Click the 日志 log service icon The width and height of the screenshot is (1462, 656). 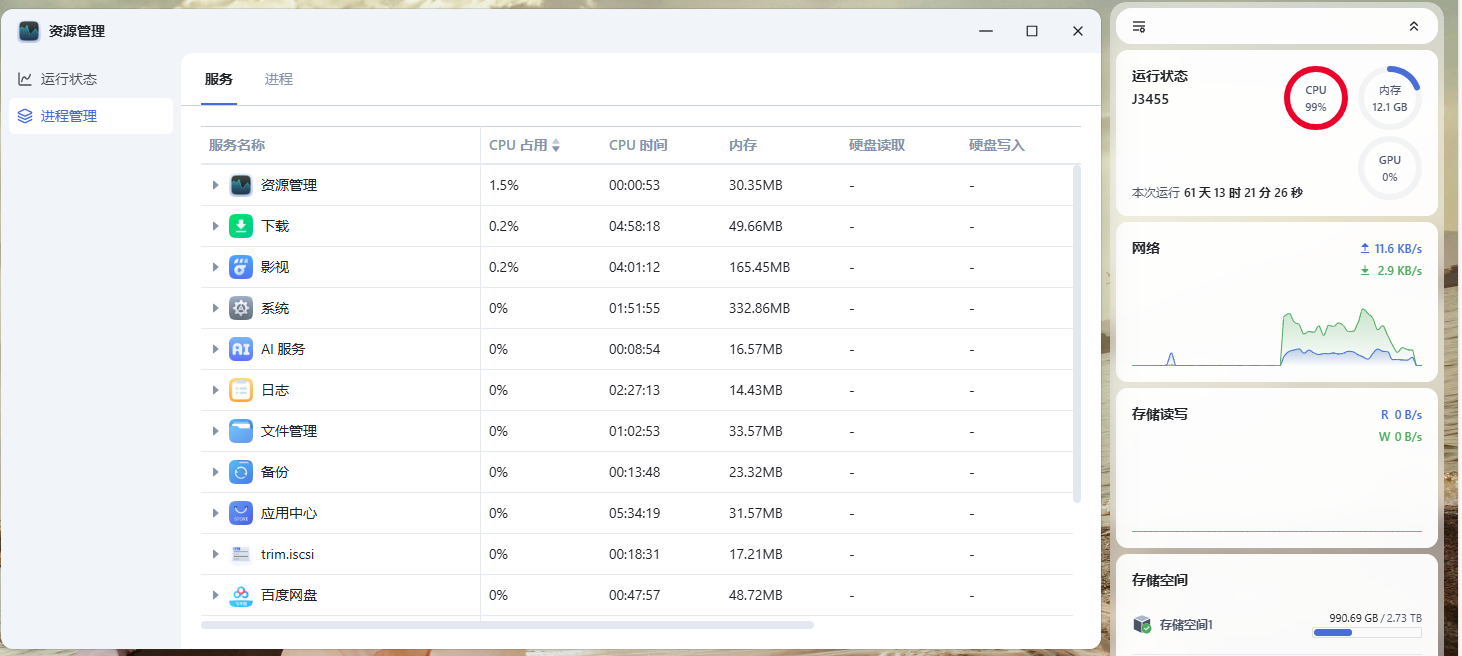pos(240,389)
